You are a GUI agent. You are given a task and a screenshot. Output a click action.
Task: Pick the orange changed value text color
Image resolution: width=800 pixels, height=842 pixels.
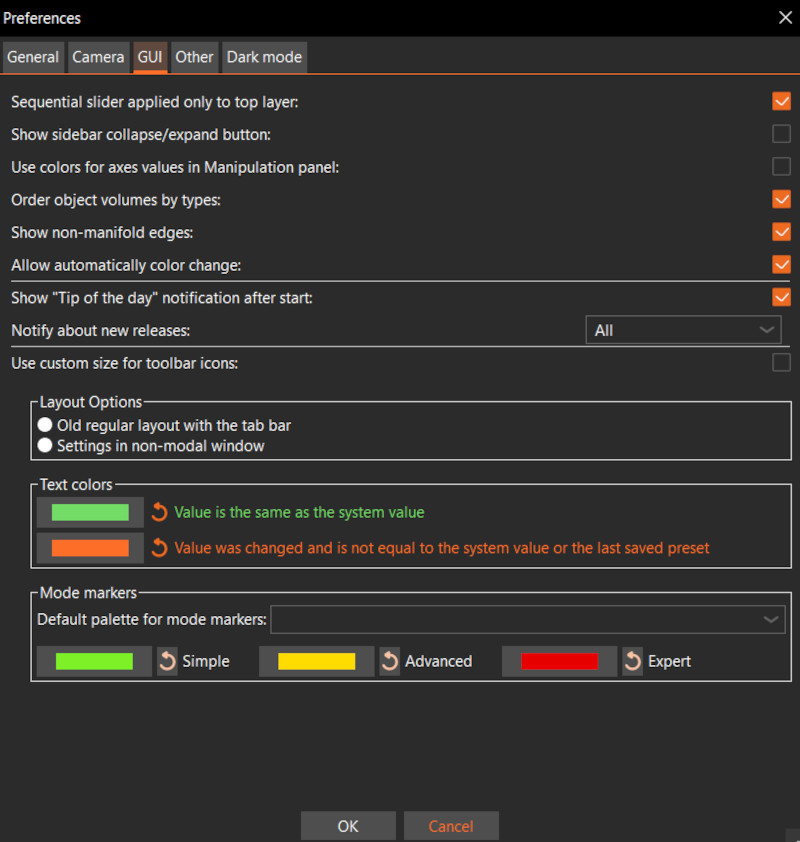pos(90,548)
